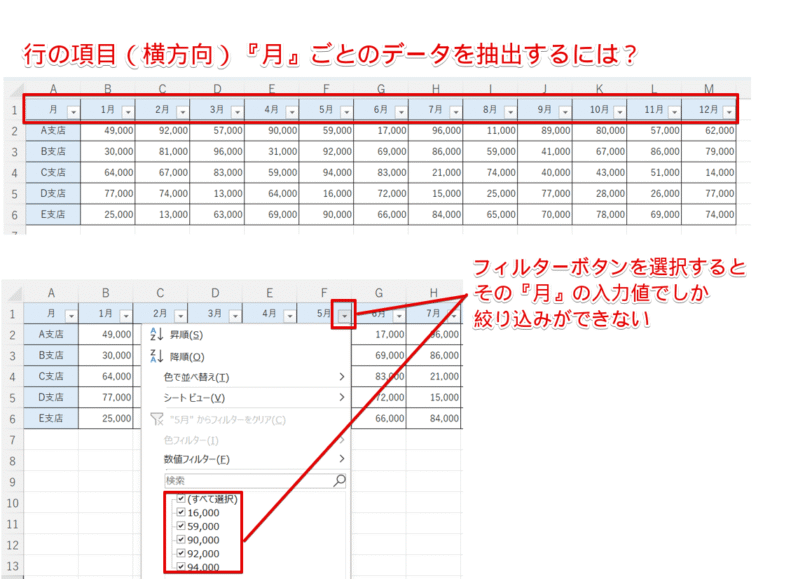
Task: Click A支店 12月 value 62,000
Action: click(x=709, y=131)
